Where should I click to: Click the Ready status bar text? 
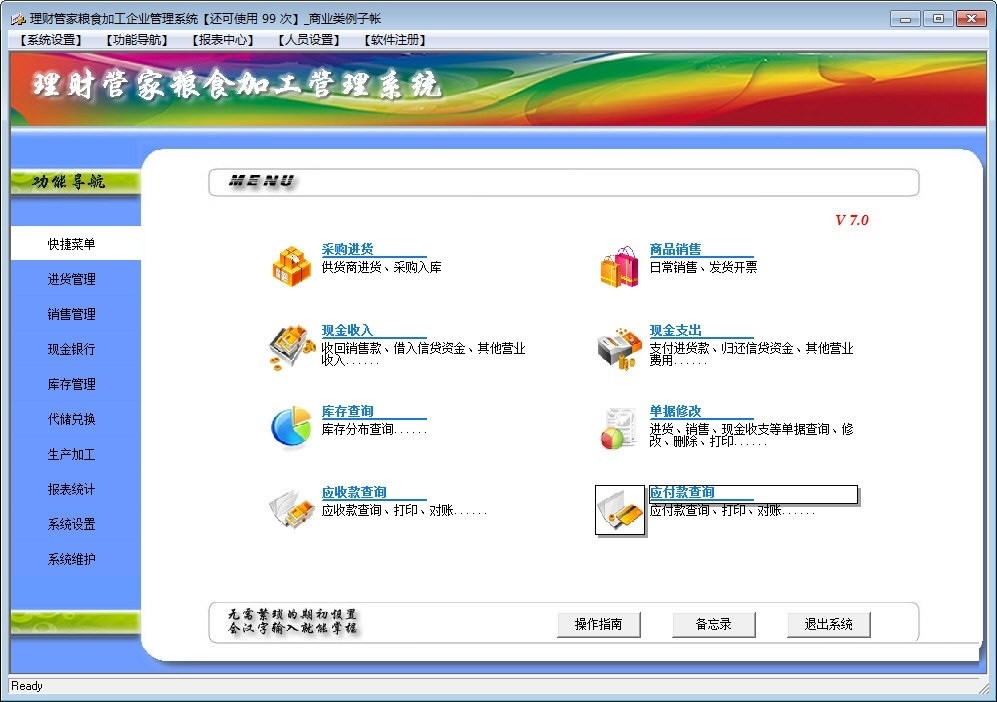click(x=27, y=686)
